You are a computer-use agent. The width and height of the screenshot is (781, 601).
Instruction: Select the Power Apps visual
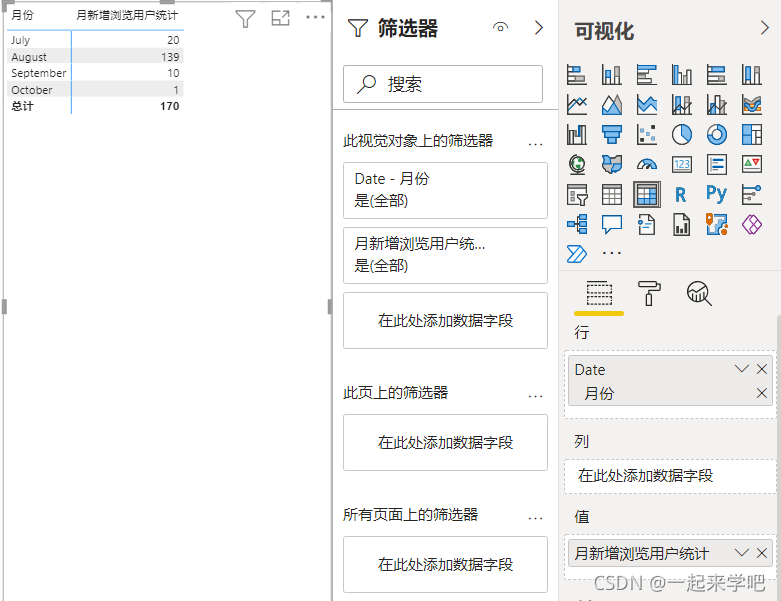click(752, 224)
